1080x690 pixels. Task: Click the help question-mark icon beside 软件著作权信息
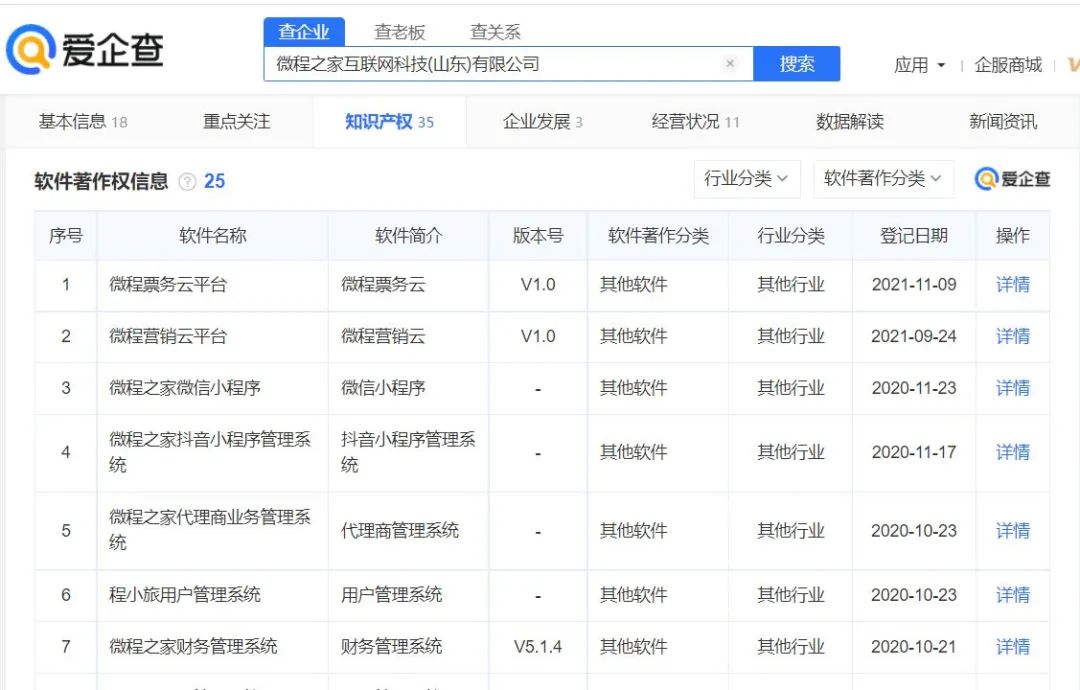[x=186, y=181]
